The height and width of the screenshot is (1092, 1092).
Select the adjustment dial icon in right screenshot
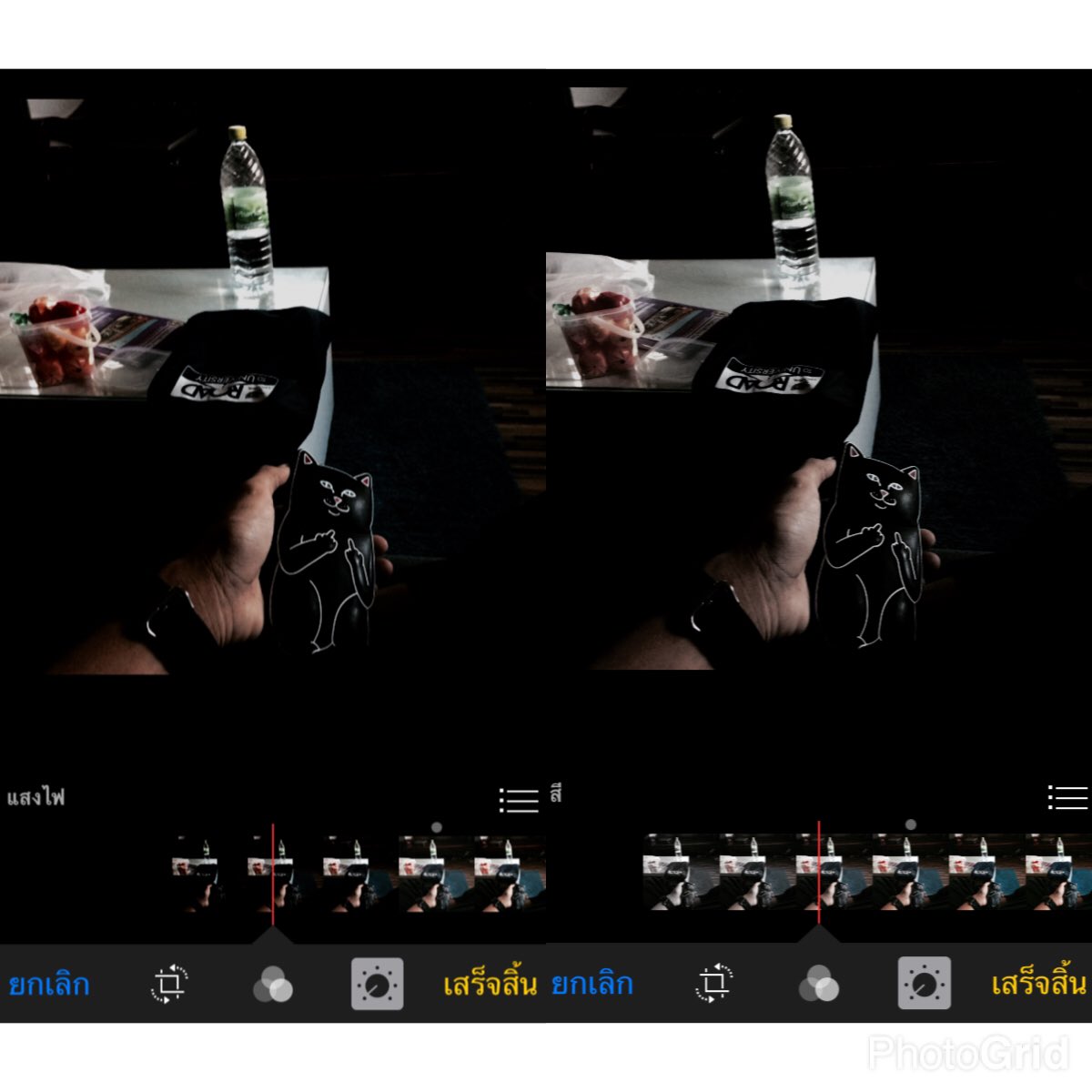point(924,984)
